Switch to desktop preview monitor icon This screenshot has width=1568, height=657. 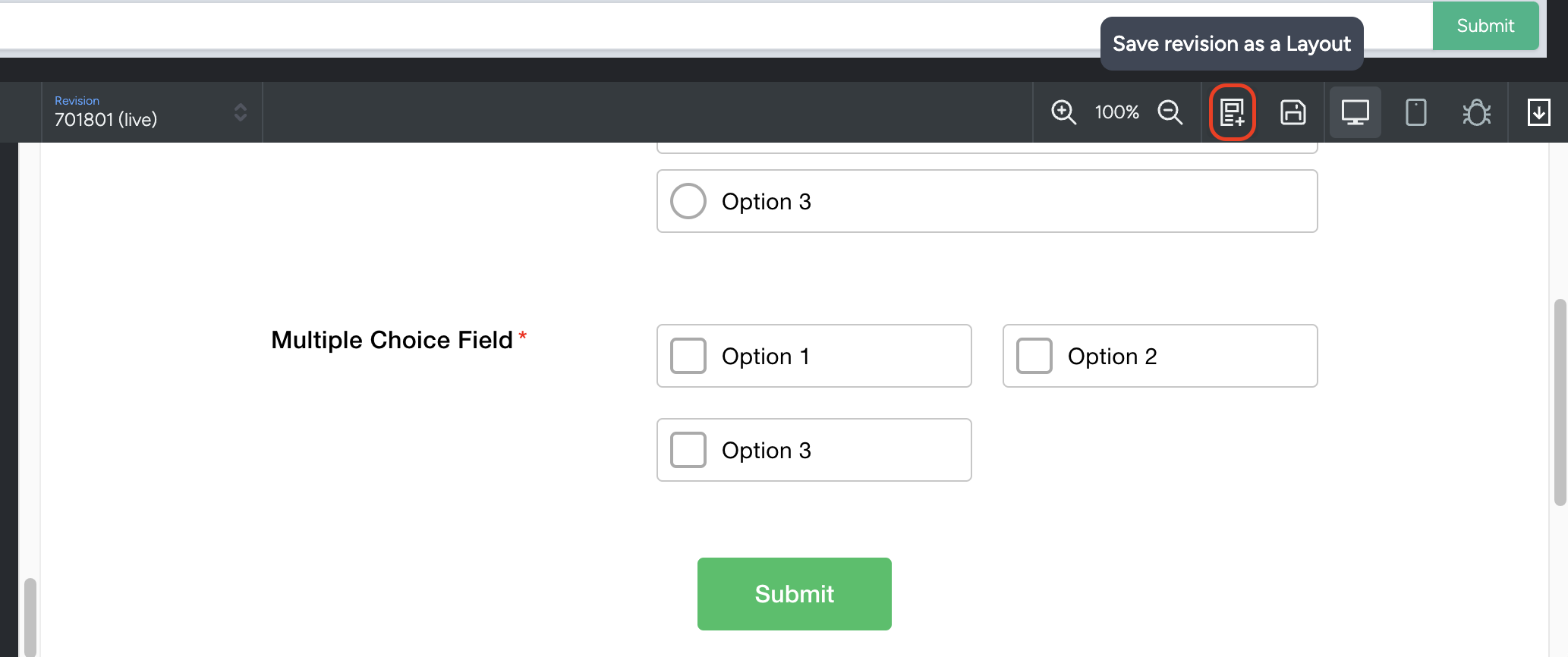pyautogui.click(x=1355, y=112)
